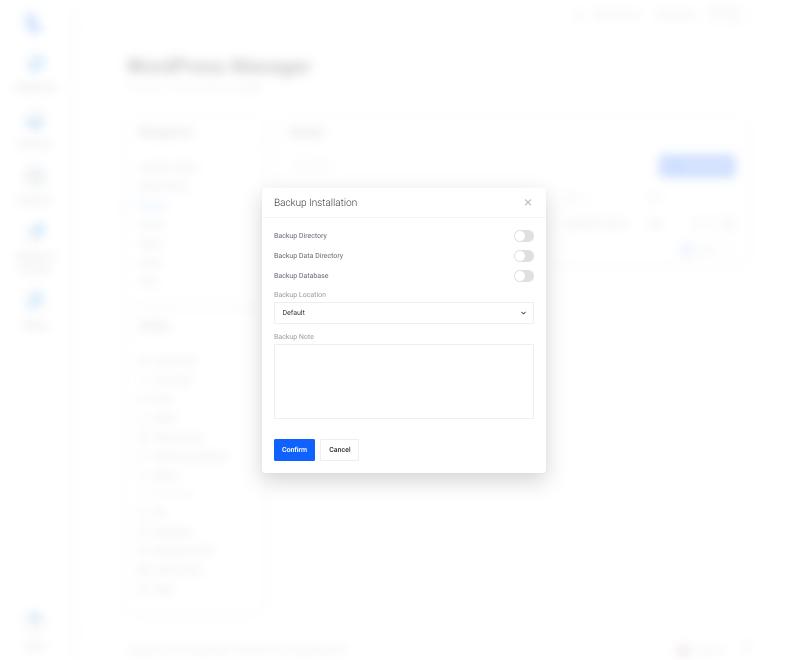808x660 pixels.
Task: Enable the Backup Data Directory toggle
Action: coord(524,256)
